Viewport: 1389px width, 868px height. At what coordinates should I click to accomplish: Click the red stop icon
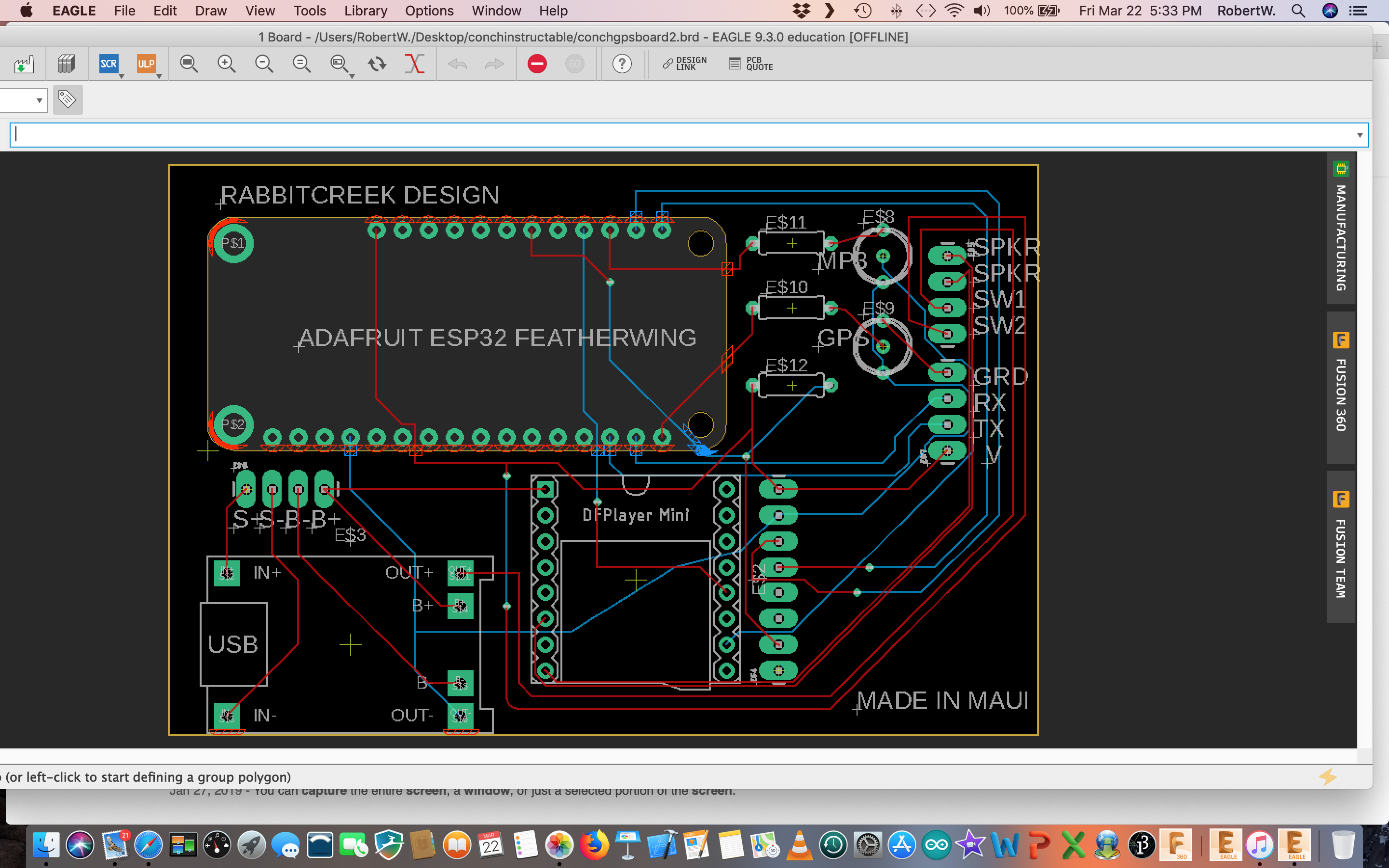[x=537, y=64]
